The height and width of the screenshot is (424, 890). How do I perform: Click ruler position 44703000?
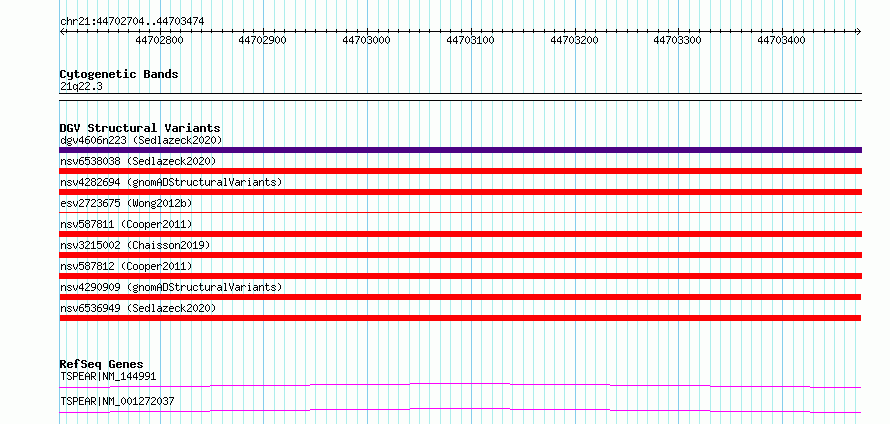[367, 41]
